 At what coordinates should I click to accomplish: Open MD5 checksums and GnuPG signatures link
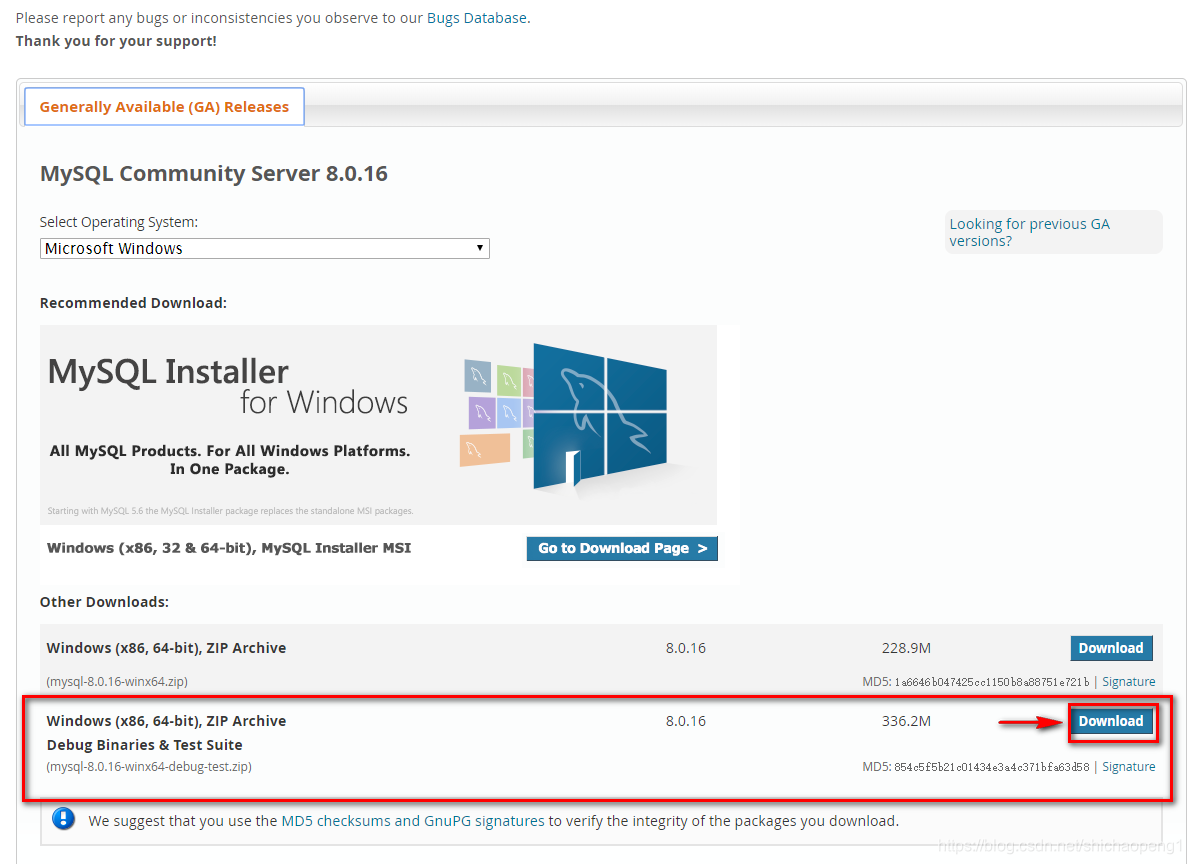click(x=412, y=821)
